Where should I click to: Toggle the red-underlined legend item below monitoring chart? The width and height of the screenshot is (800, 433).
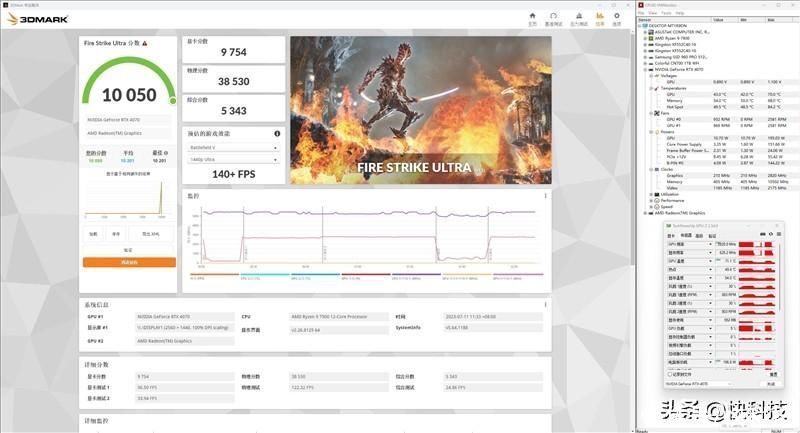[366, 274]
